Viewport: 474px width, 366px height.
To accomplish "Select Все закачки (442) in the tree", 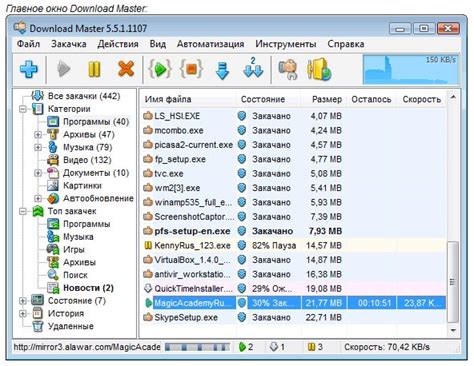I will coord(84,96).
